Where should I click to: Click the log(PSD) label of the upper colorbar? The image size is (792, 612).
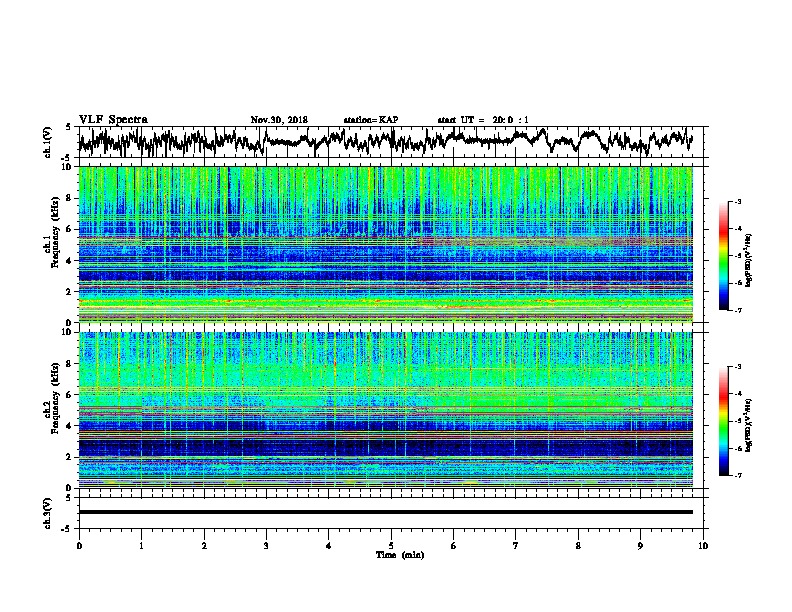748,261
